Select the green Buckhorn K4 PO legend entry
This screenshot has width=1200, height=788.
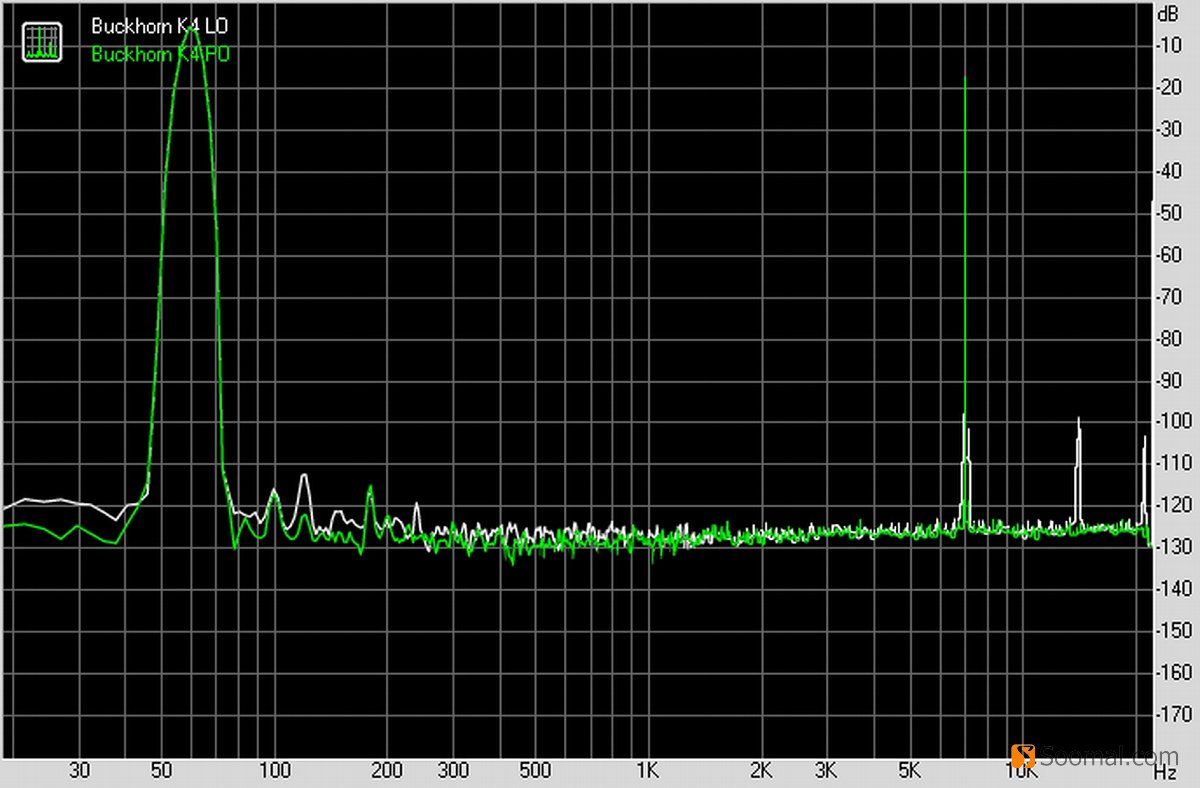[160, 55]
